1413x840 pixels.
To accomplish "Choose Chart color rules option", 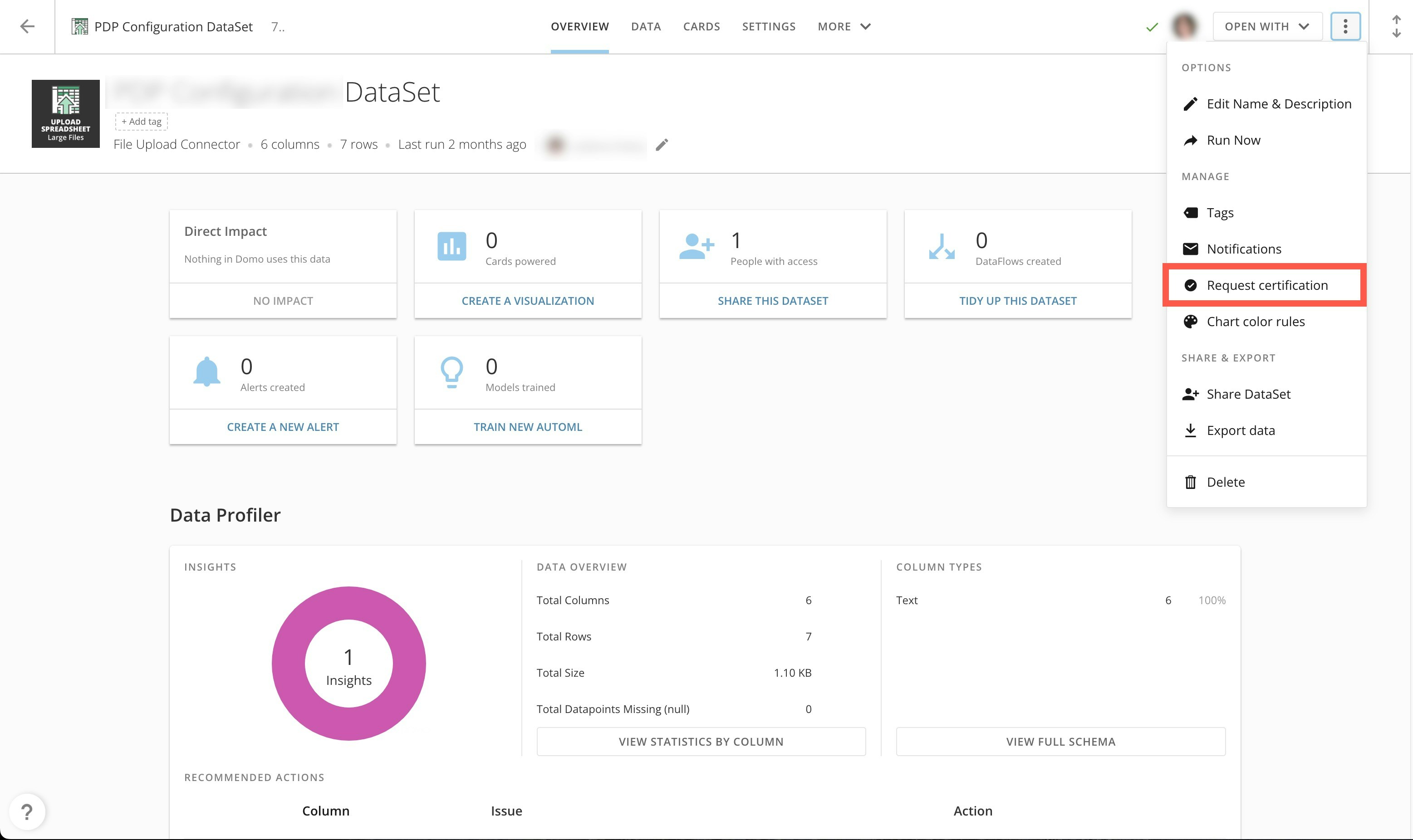I will pos(1255,322).
